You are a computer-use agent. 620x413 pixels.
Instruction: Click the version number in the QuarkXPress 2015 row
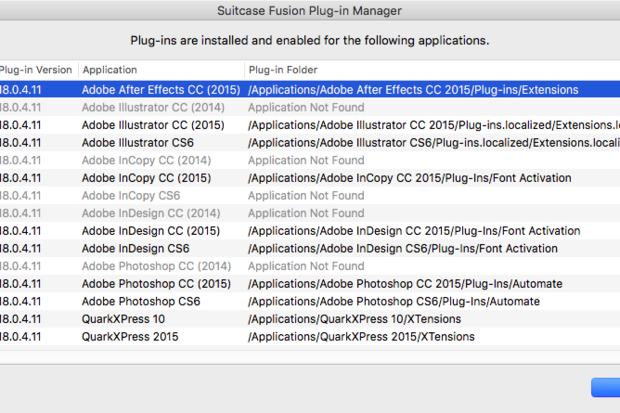point(21,337)
